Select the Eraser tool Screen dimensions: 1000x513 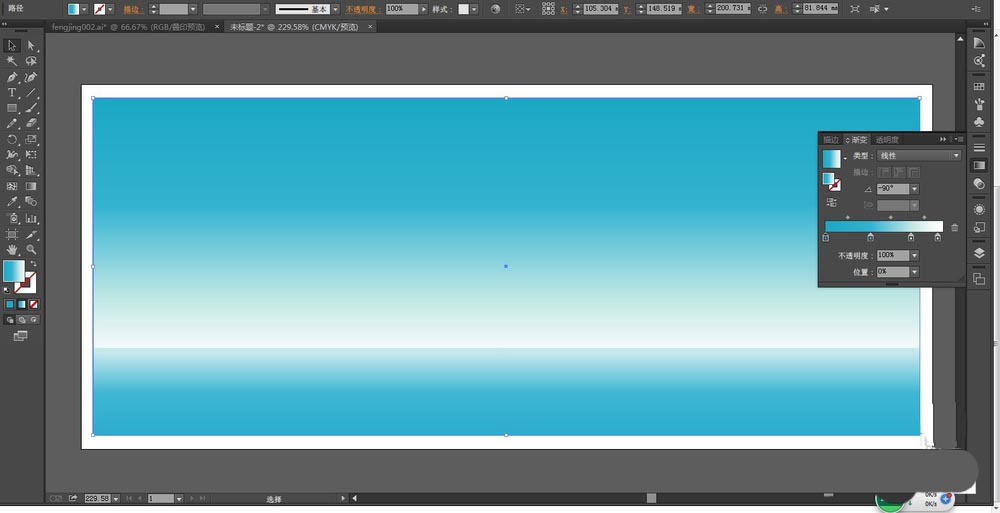[x=31, y=124]
